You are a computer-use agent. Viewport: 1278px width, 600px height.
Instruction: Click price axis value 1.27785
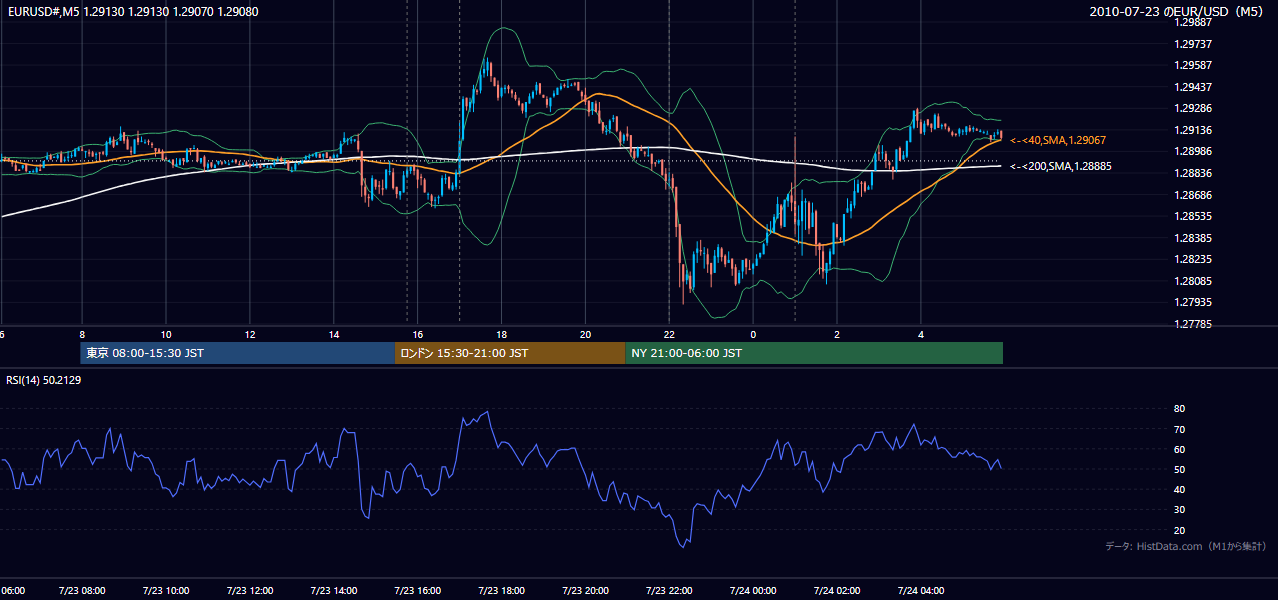click(x=1192, y=324)
